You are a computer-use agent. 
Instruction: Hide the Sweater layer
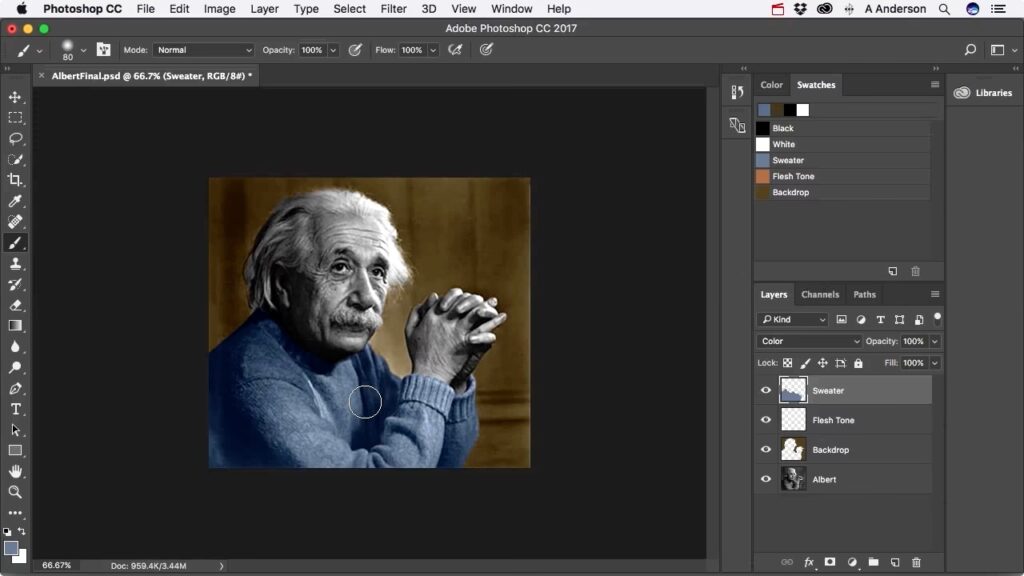click(x=766, y=391)
